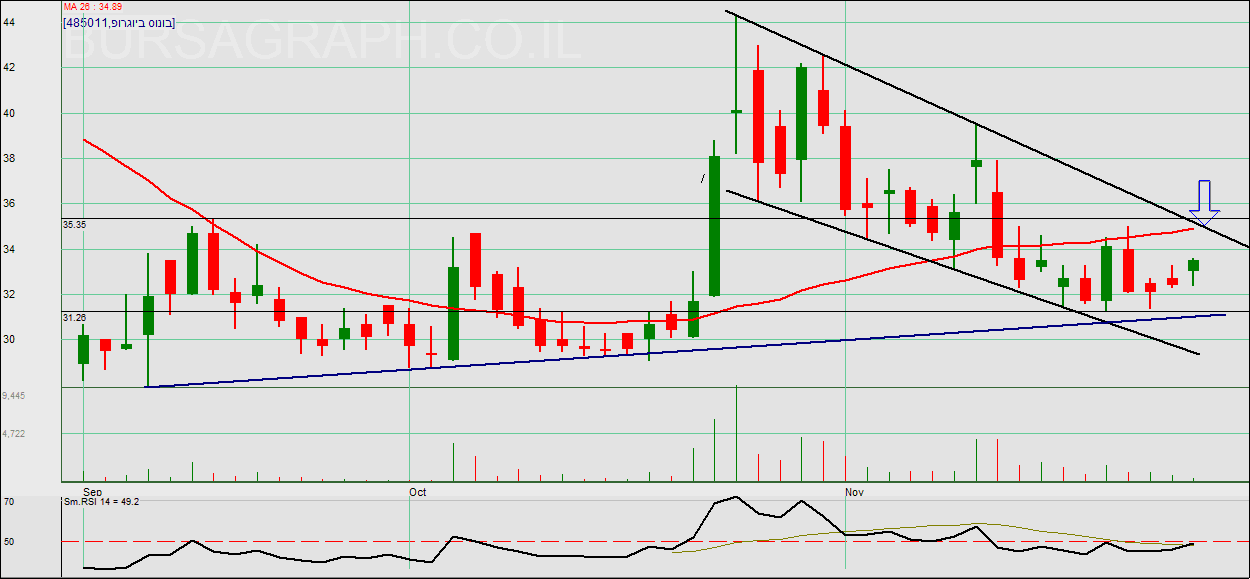1250x579 pixels.
Task: Click the 34 price axis label
Action: [x=8, y=249]
